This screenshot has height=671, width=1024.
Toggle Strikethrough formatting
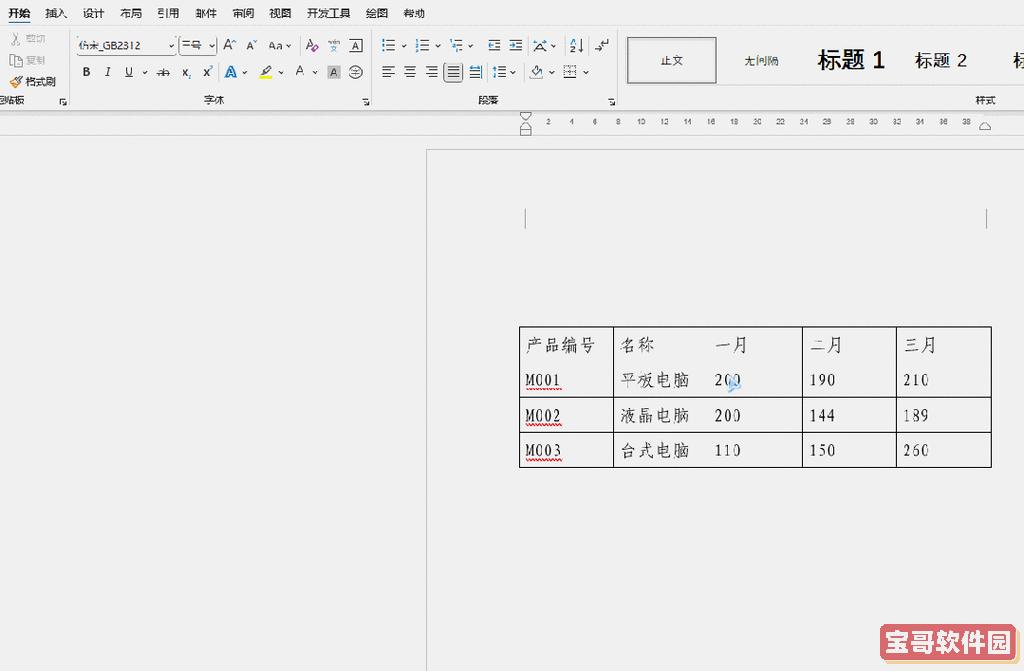pyautogui.click(x=163, y=72)
